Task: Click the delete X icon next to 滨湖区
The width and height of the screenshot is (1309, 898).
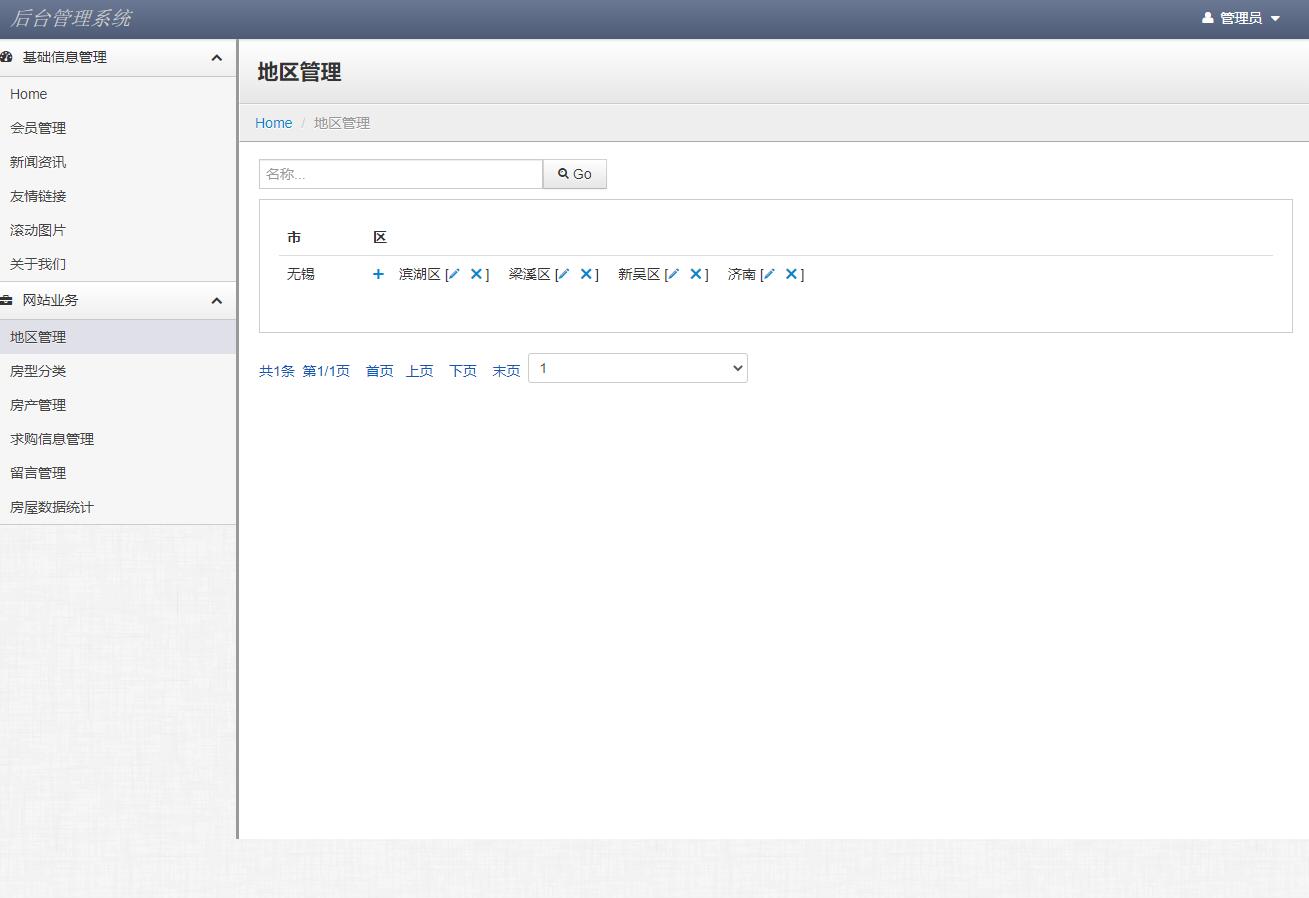Action: (x=477, y=273)
